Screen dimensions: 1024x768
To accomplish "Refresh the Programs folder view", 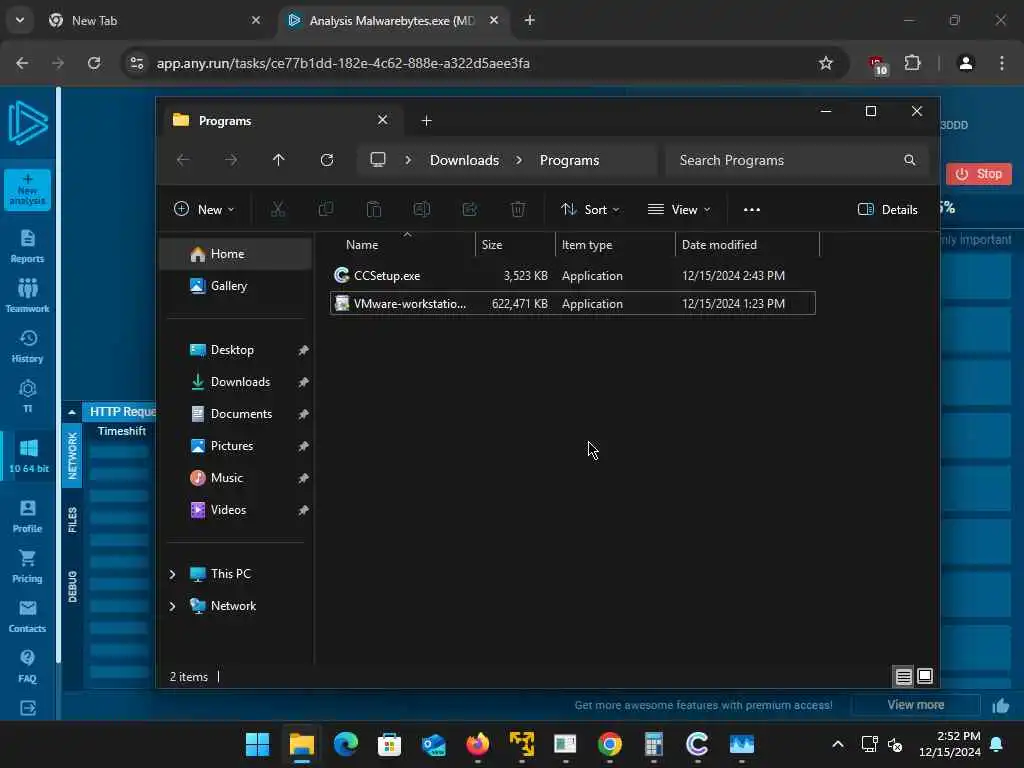I will [327, 160].
